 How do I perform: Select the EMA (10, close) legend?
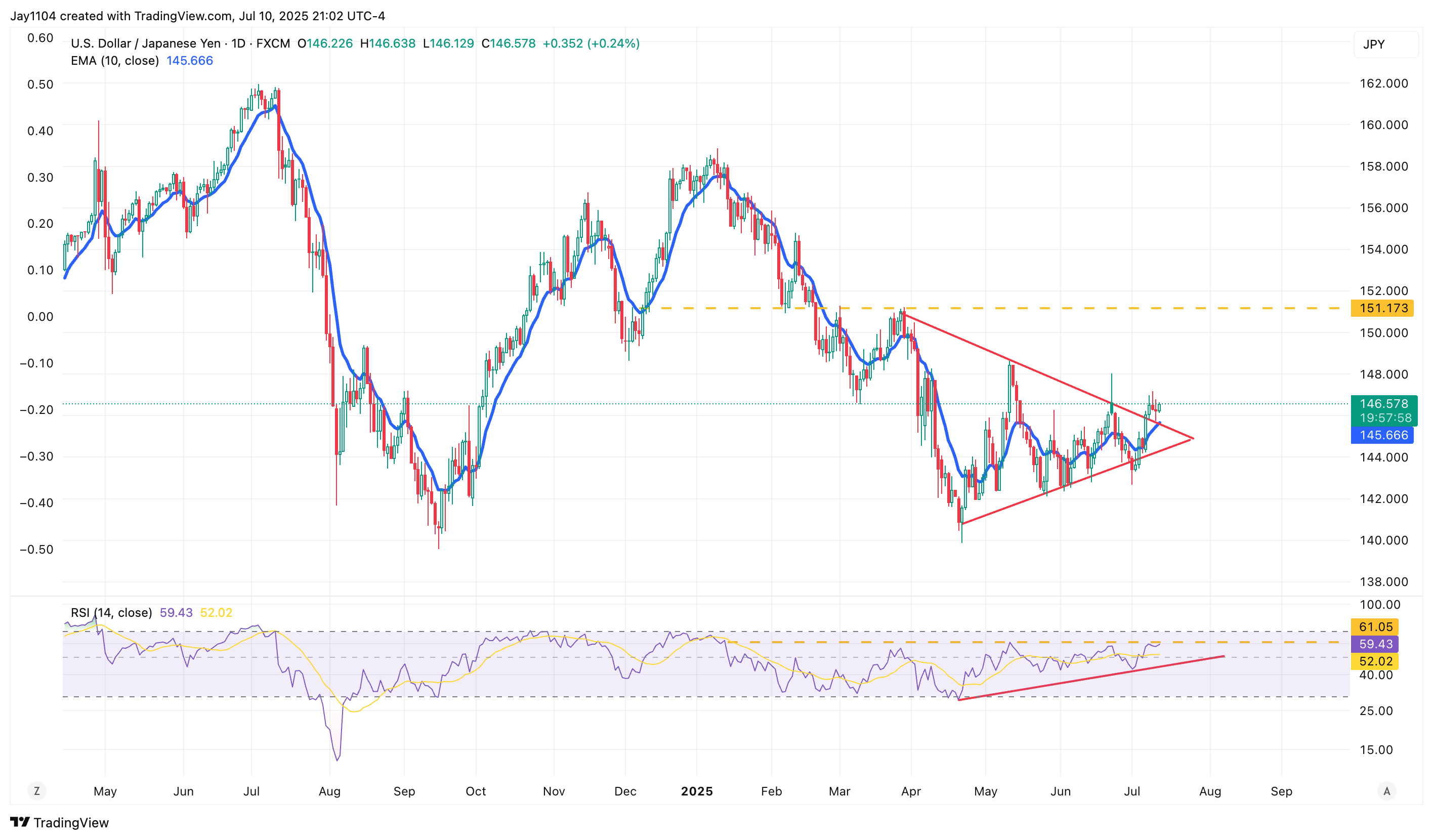[114, 60]
